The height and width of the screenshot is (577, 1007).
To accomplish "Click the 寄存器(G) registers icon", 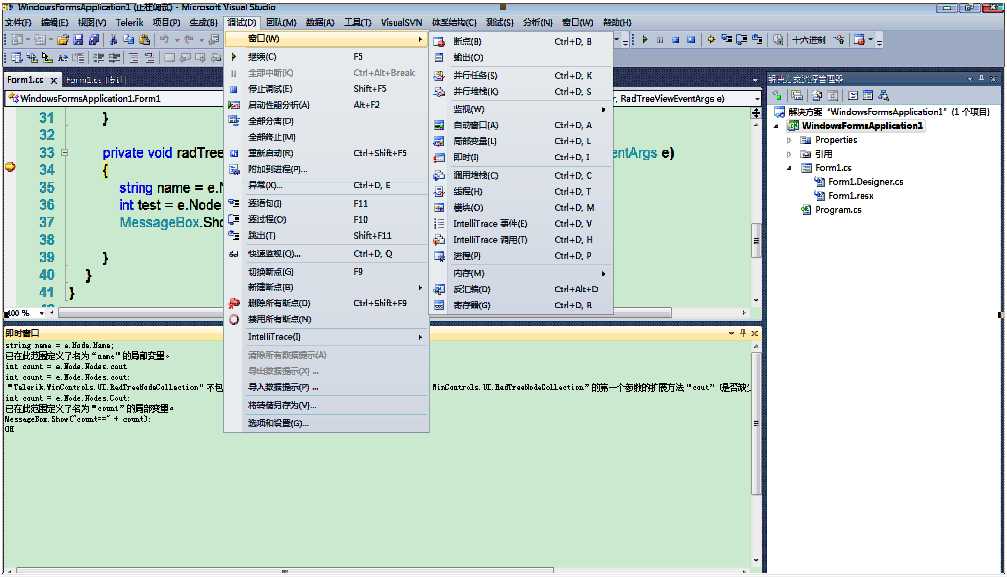I will tap(439, 305).
